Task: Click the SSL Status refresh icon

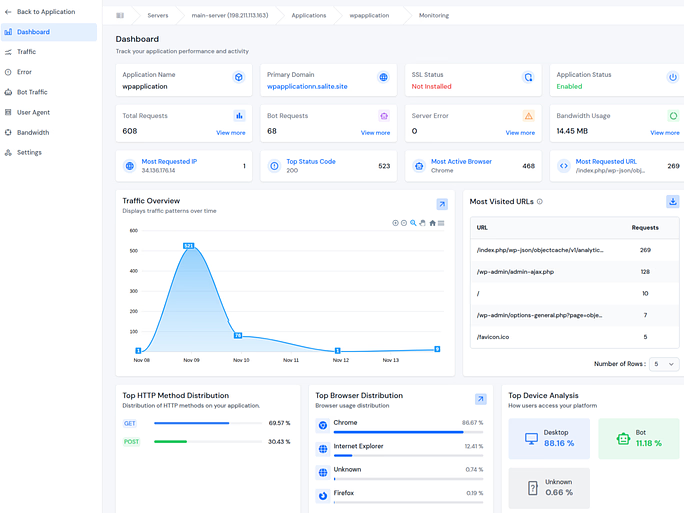Action: coord(528,77)
